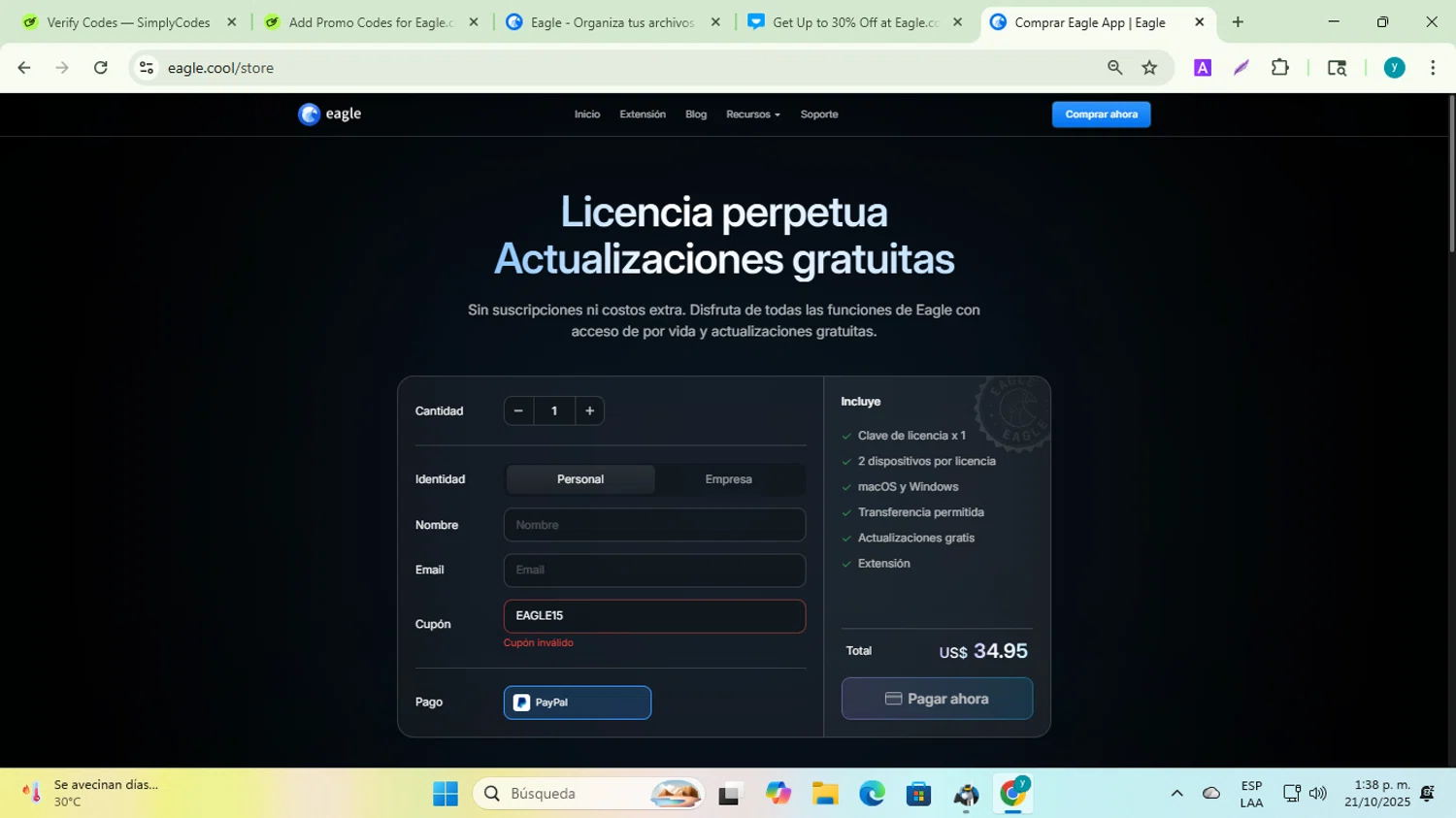Click the macOS y Windows list item
The height and width of the screenshot is (818, 1456).
909,487
